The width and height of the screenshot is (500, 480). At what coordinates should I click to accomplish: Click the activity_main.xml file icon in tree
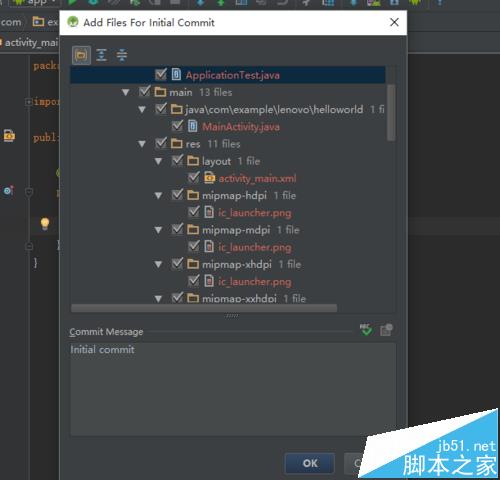[209, 178]
